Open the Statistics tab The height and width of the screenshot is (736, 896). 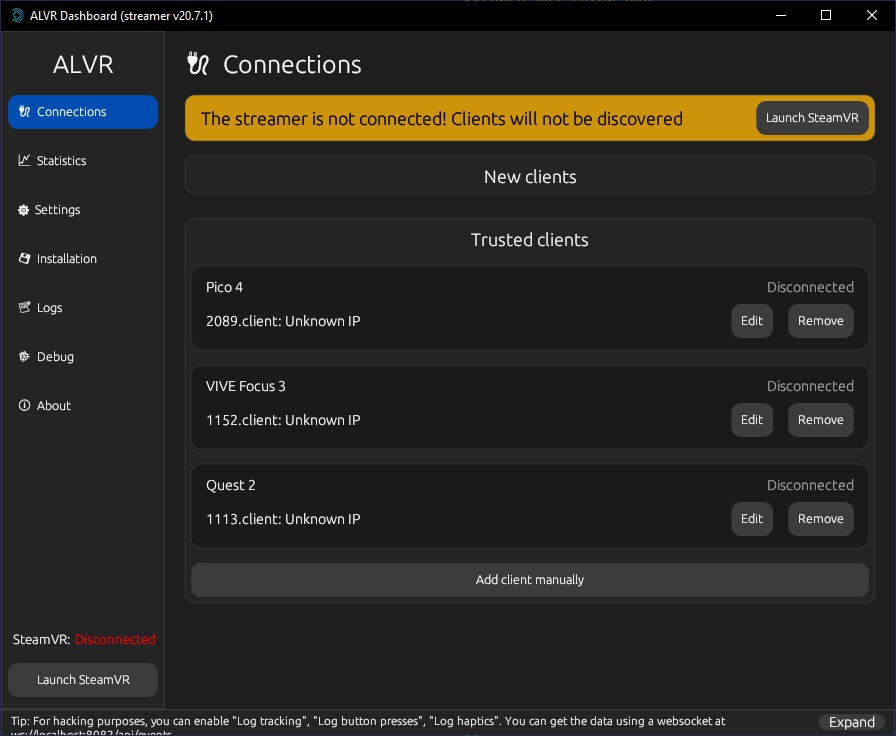pos(61,161)
